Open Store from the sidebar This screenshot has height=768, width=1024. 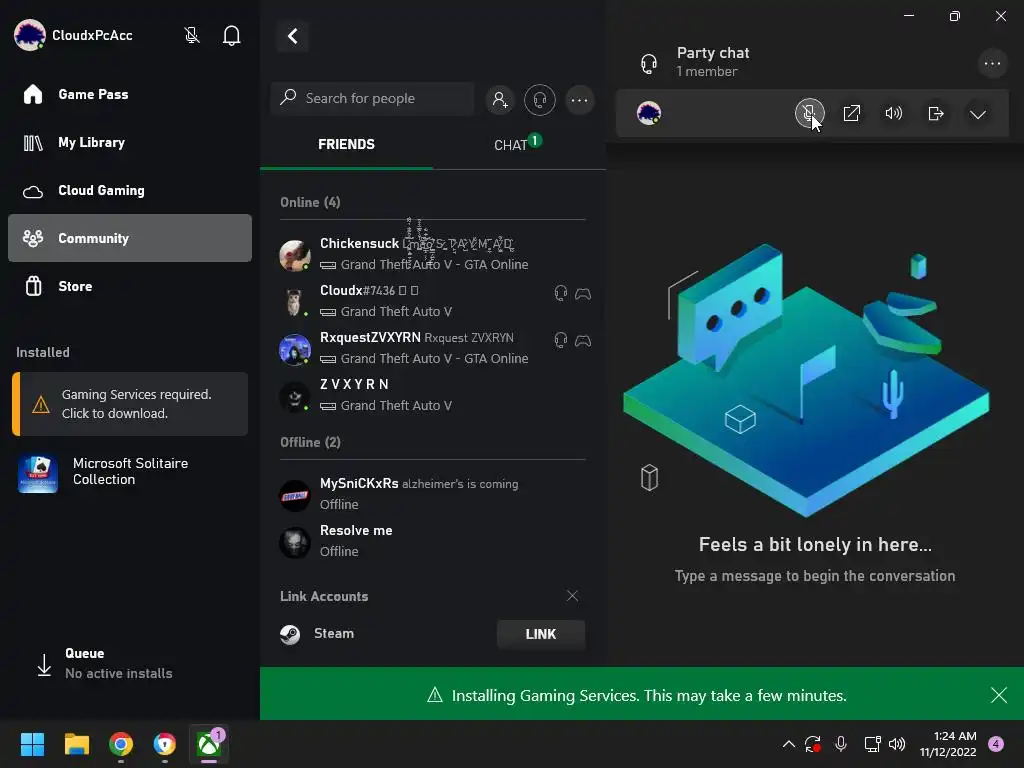click(130, 286)
